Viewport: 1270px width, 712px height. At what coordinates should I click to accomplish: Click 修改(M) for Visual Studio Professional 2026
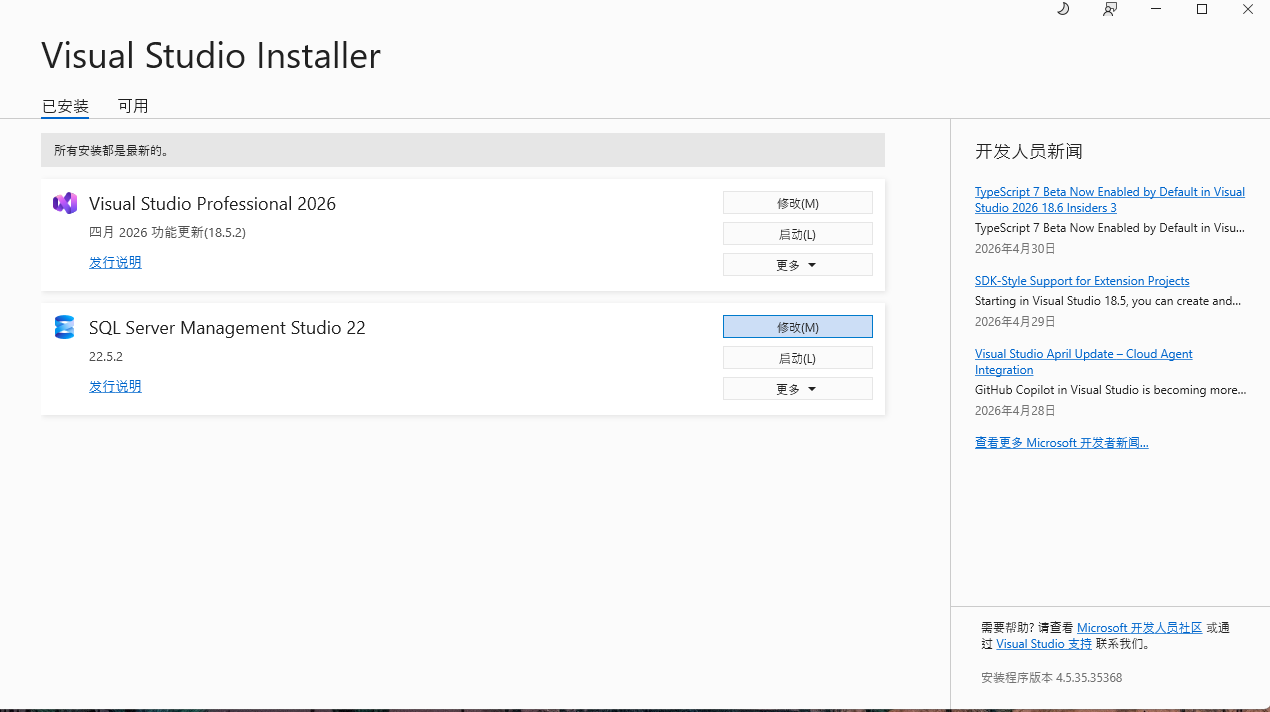[798, 203]
